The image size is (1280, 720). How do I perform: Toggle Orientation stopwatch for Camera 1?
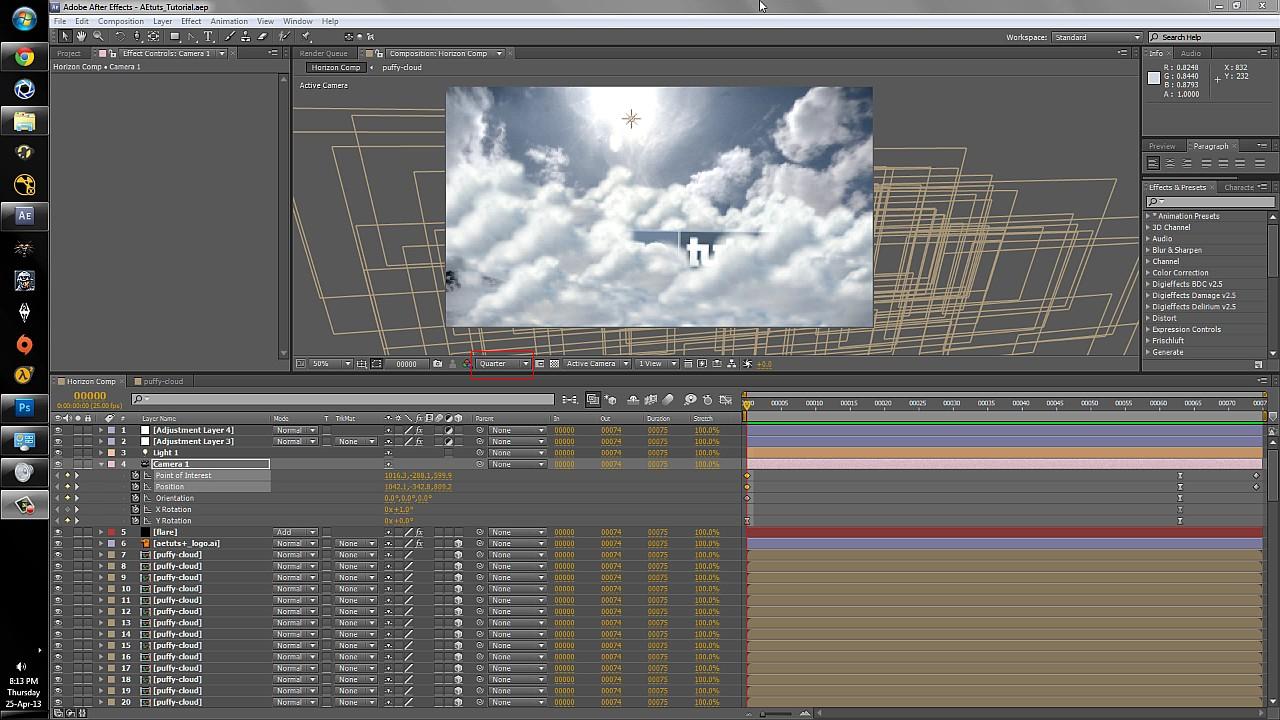click(135, 498)
